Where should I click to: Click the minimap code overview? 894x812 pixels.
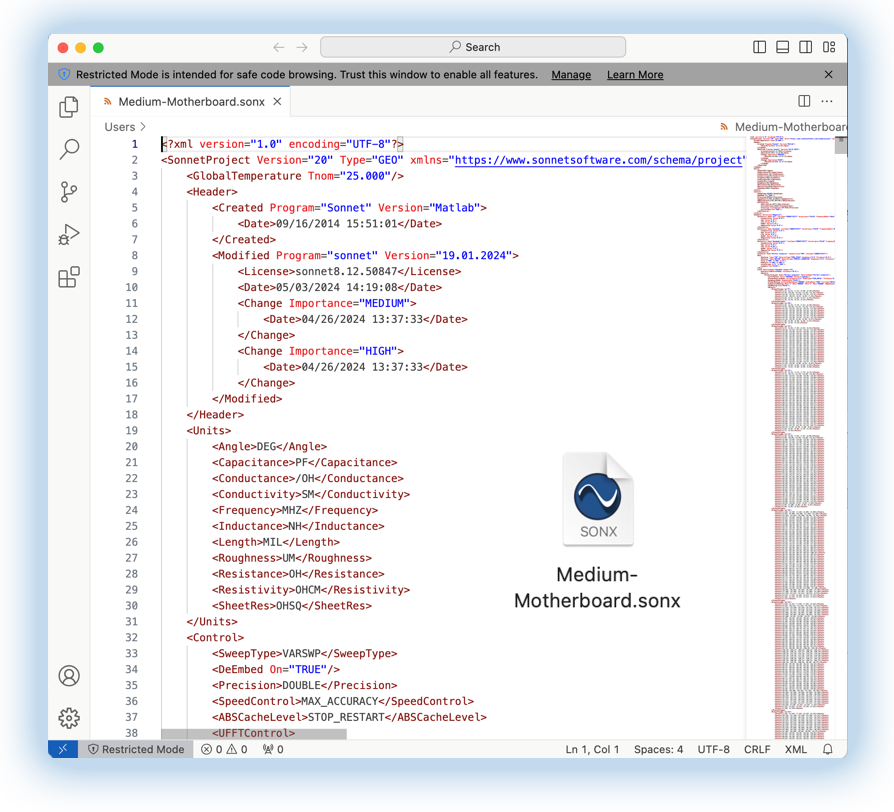[x=790, y=400]
